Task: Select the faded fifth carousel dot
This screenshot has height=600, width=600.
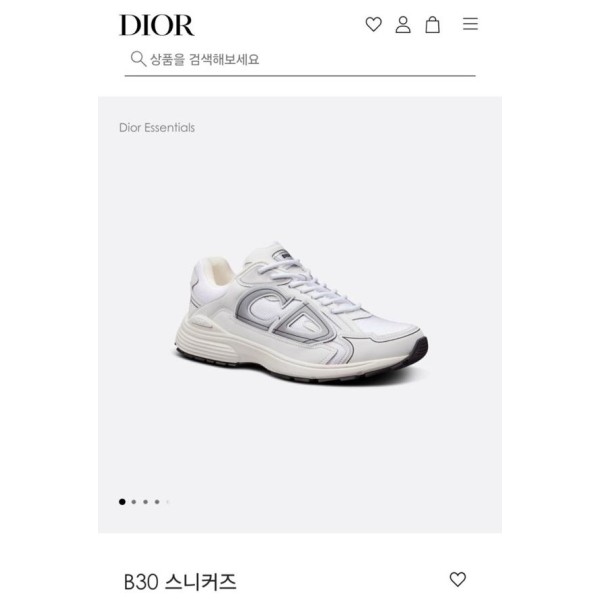Action: click(168, 502)
